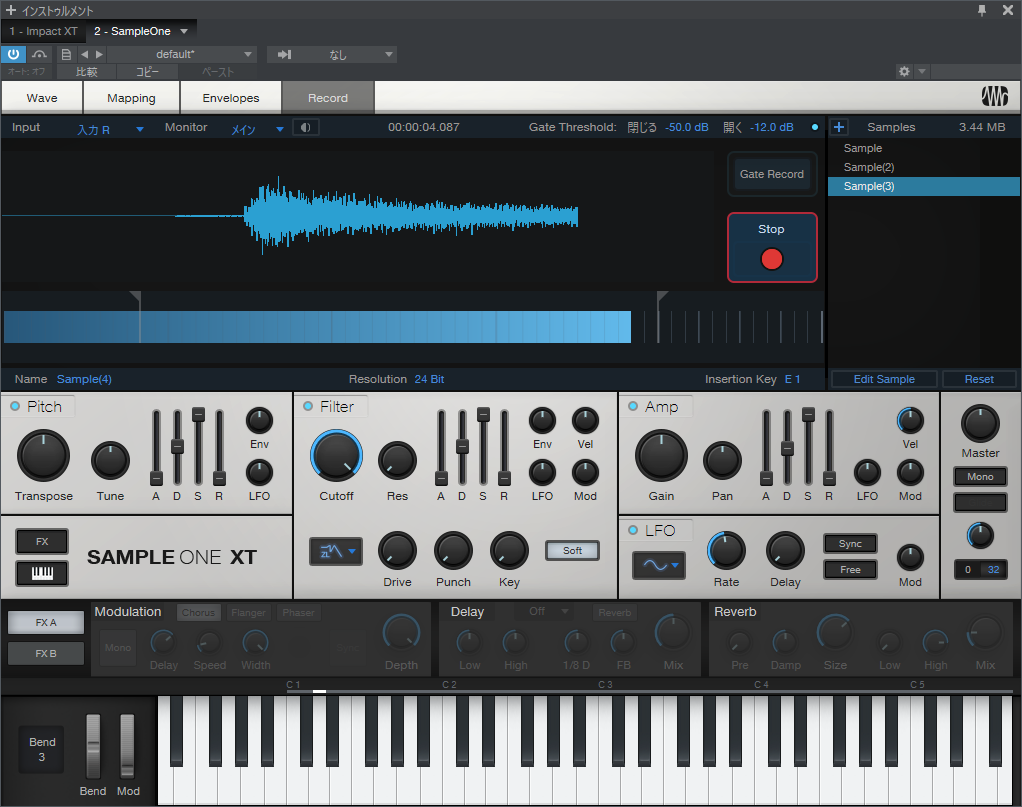Image resolution: width=1022 pixels, height=807 pixels.
Task: Click the Filter envelope Decay slider
Action: pyautogui.click(x=462, y=448)
